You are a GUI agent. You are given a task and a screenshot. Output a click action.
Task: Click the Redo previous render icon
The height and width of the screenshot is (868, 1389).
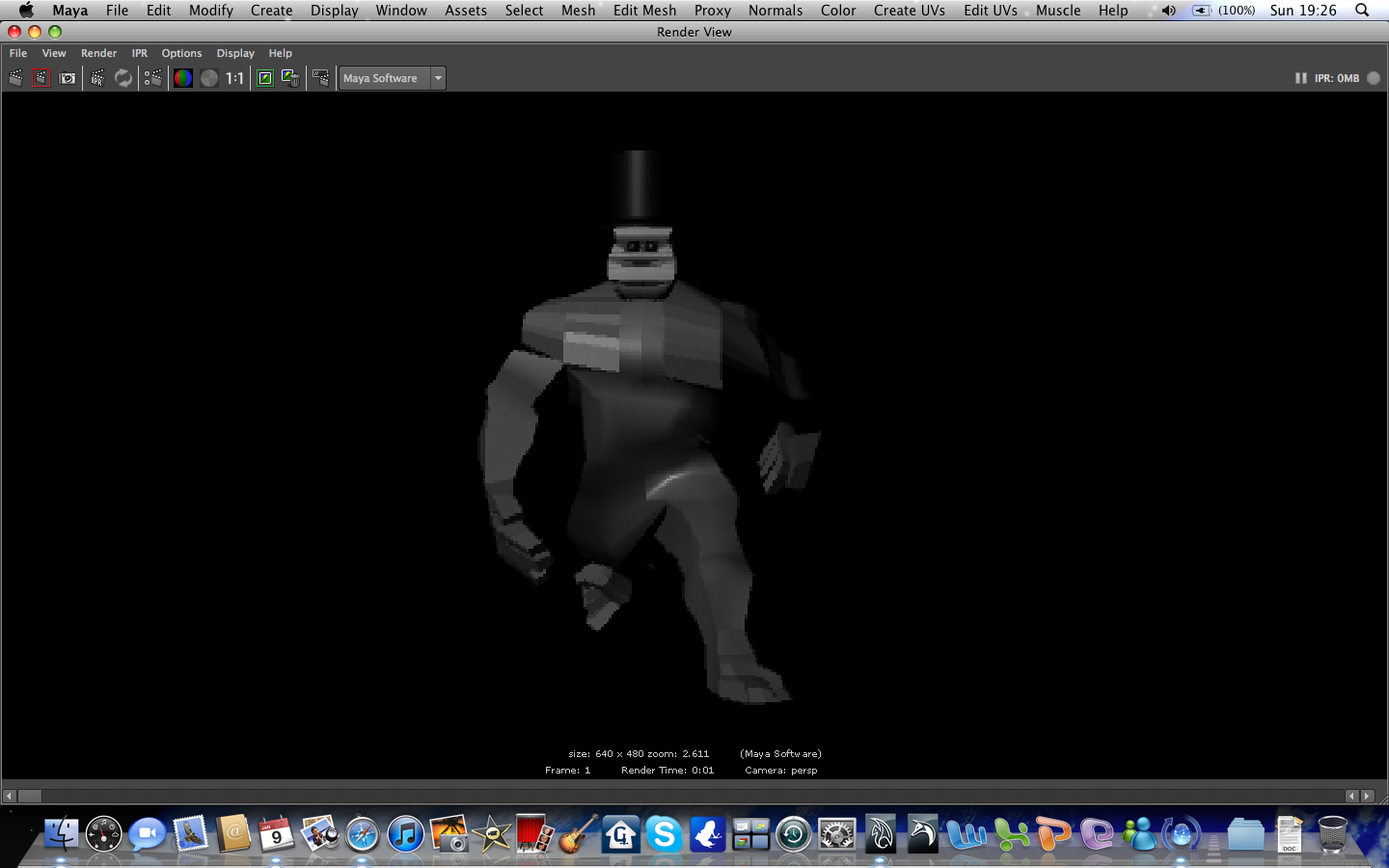(15, 78)
